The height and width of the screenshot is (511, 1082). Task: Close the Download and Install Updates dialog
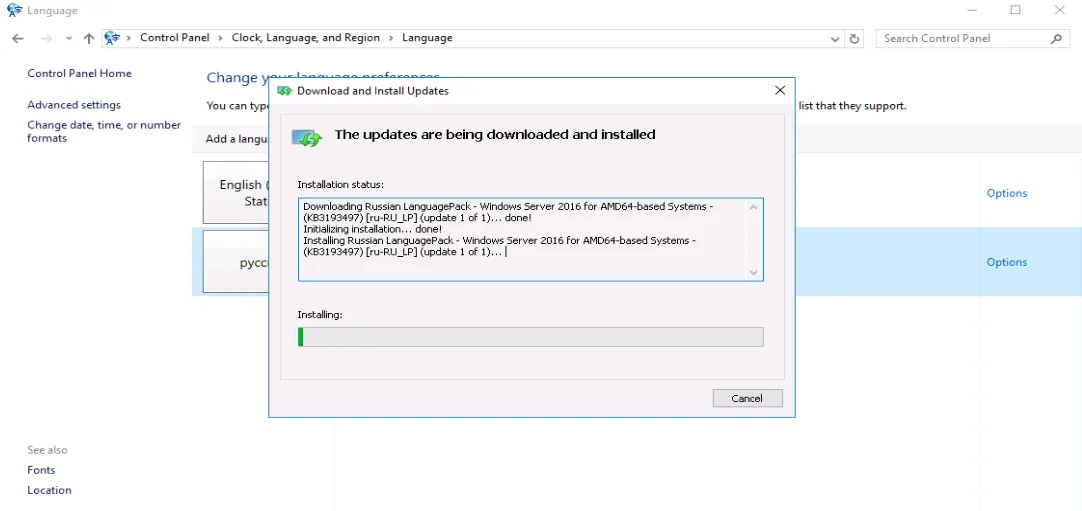click(x=780, y=90)
